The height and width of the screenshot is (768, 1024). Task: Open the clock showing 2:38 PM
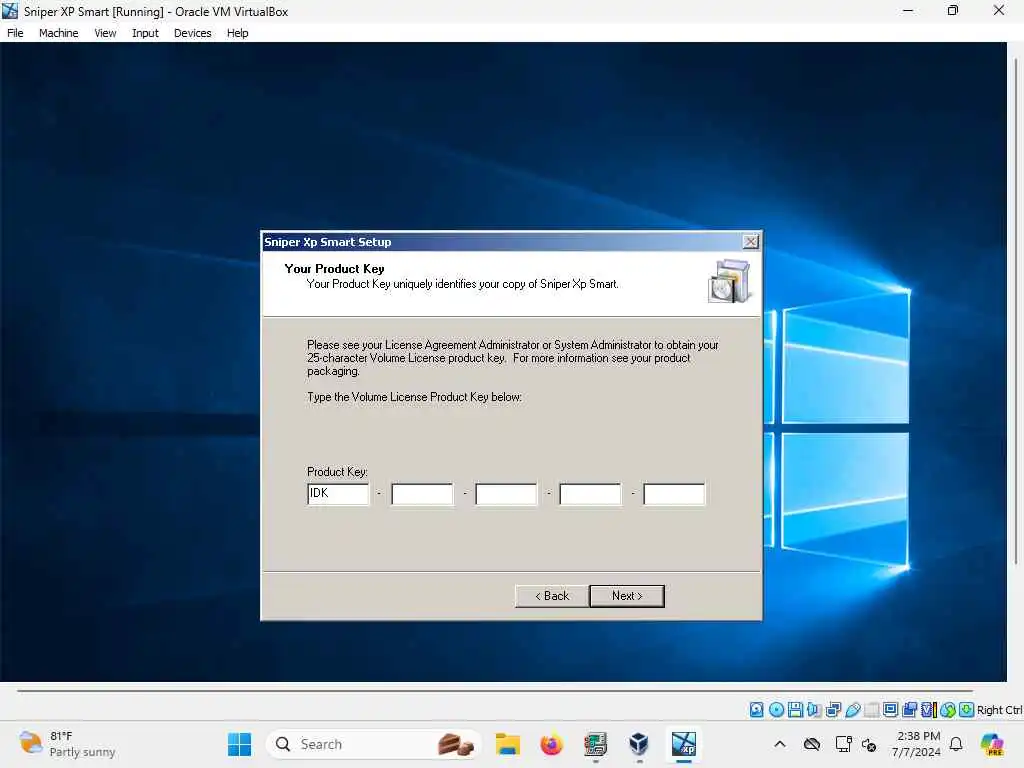tap(918, 744)
